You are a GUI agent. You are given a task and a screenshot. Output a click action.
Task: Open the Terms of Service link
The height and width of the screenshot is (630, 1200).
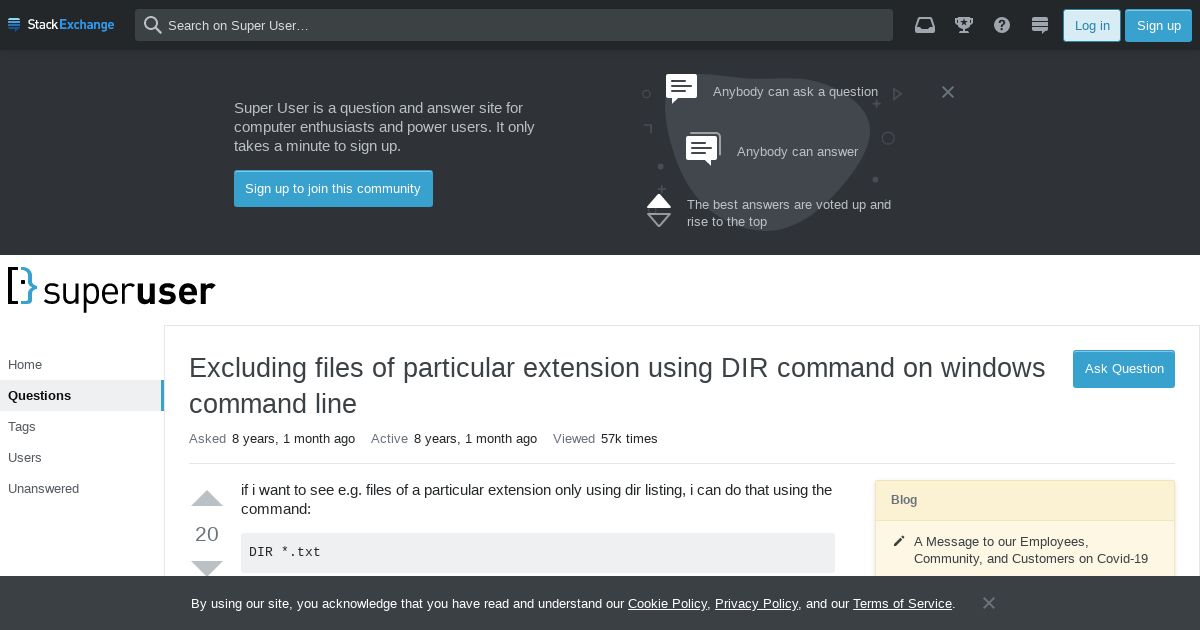coord(902,604)
